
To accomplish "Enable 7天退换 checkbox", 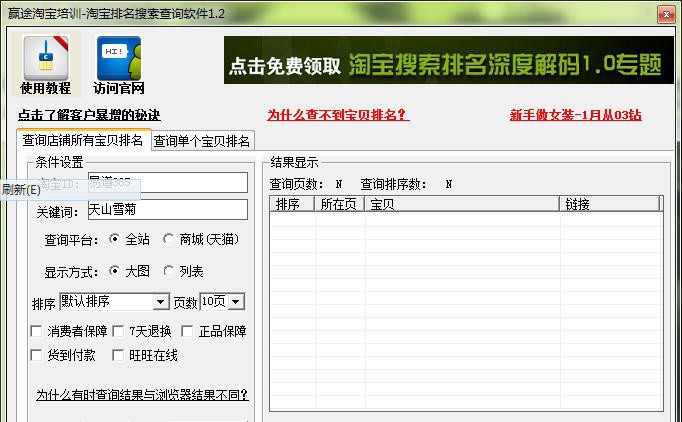I will (118, 332).
